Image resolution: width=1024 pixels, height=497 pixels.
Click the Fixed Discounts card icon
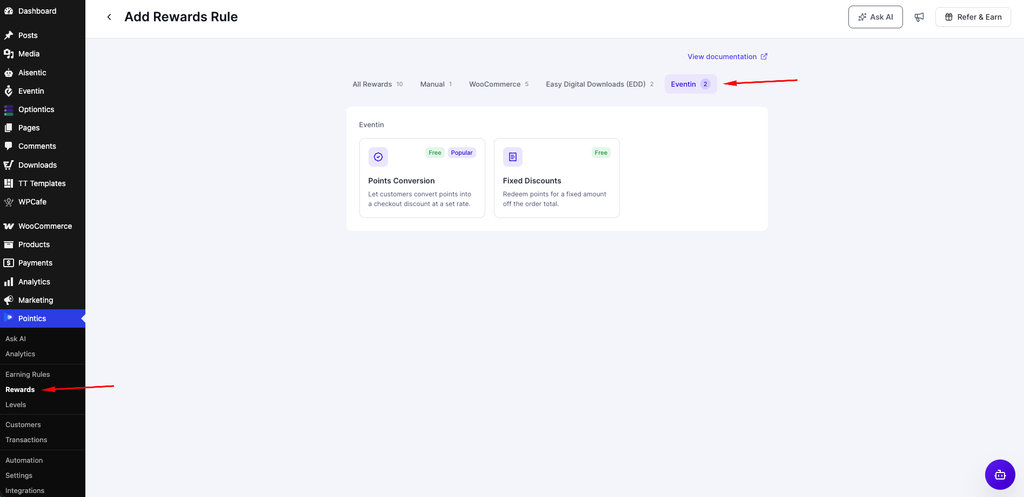(513, 157)
